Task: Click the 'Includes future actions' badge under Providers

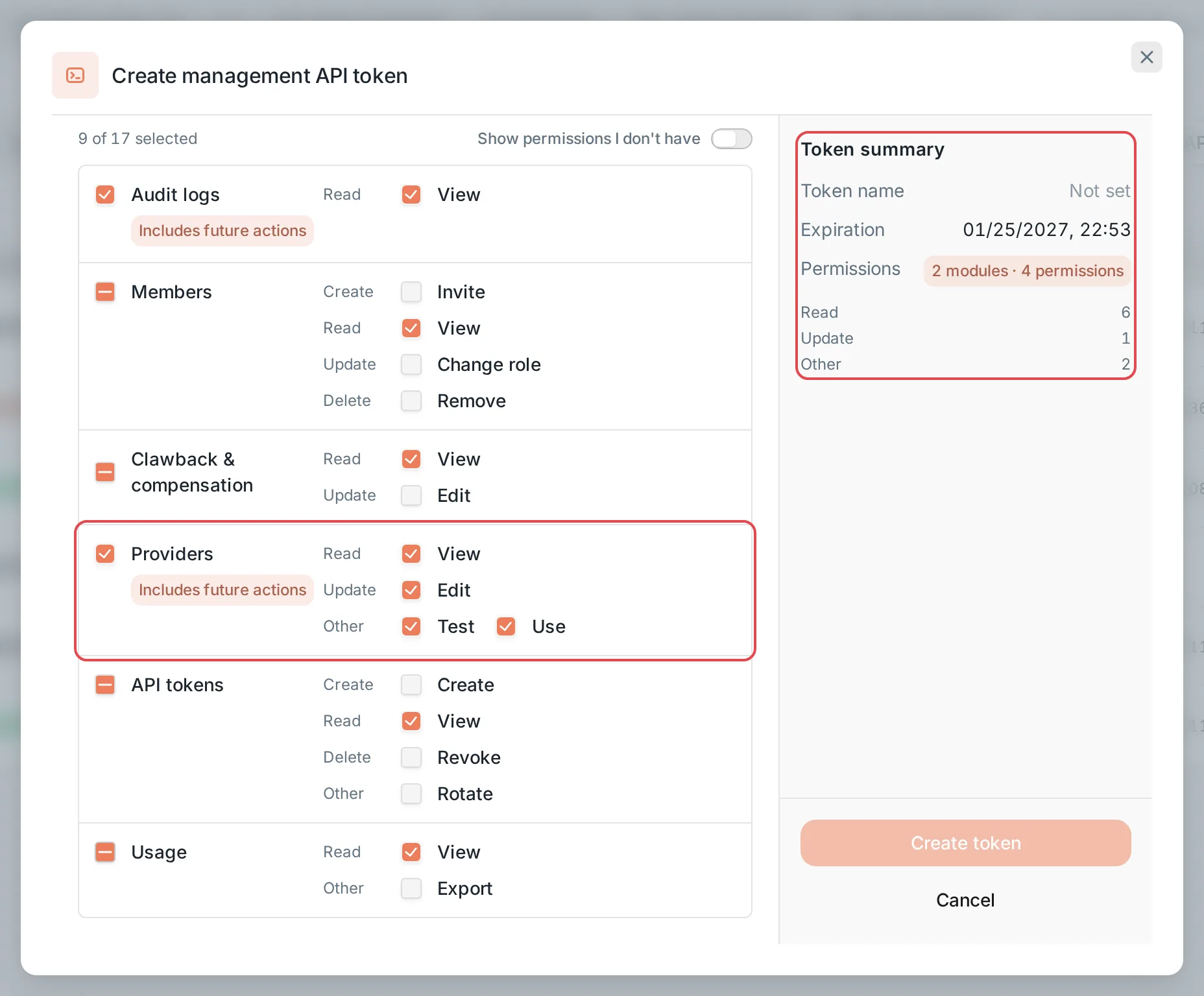Action: [223, 590]
